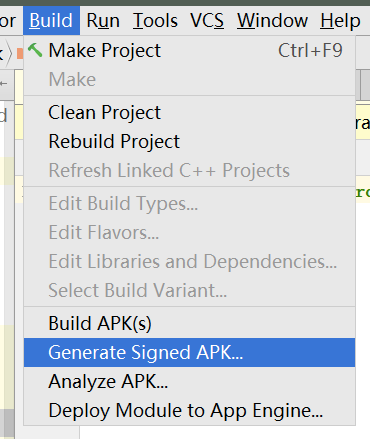The width and height of the screenshot is (370, 439).
Task: Choose Rebuild Project
Action: pos(189,141)
